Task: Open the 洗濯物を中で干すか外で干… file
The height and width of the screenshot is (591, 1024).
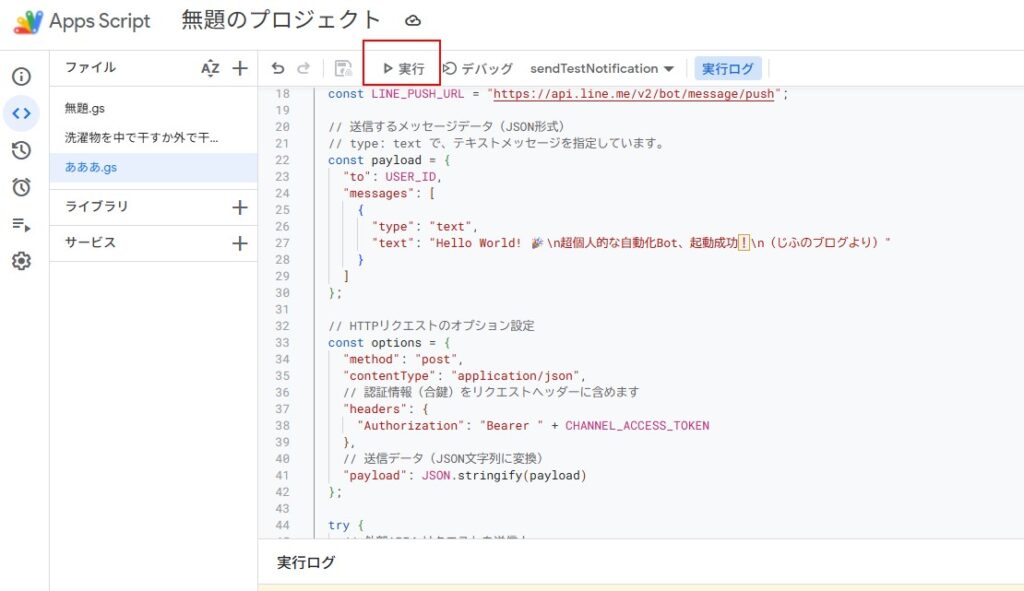Action: 141,137
